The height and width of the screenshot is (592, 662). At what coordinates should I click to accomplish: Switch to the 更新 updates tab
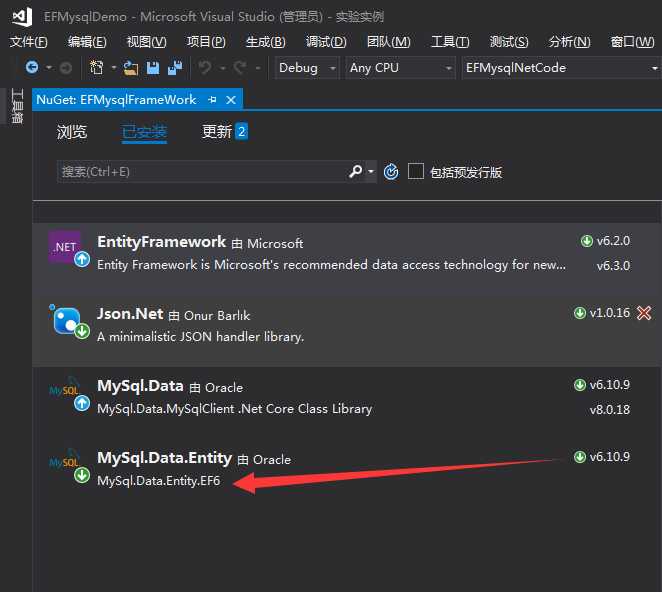[x=225, y=131]
